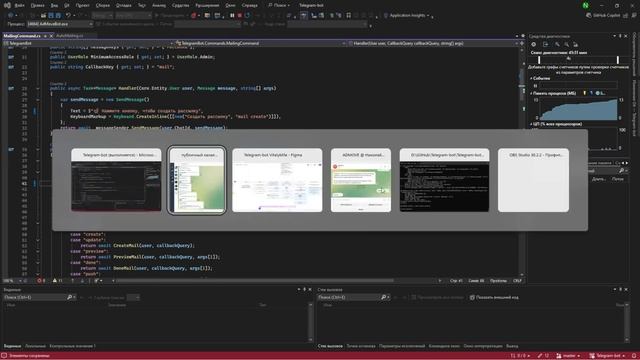The width and height of the screenshot is (640, 360).
Task: Pause debugging with the Break All icon
Action: tap(232, 16)
